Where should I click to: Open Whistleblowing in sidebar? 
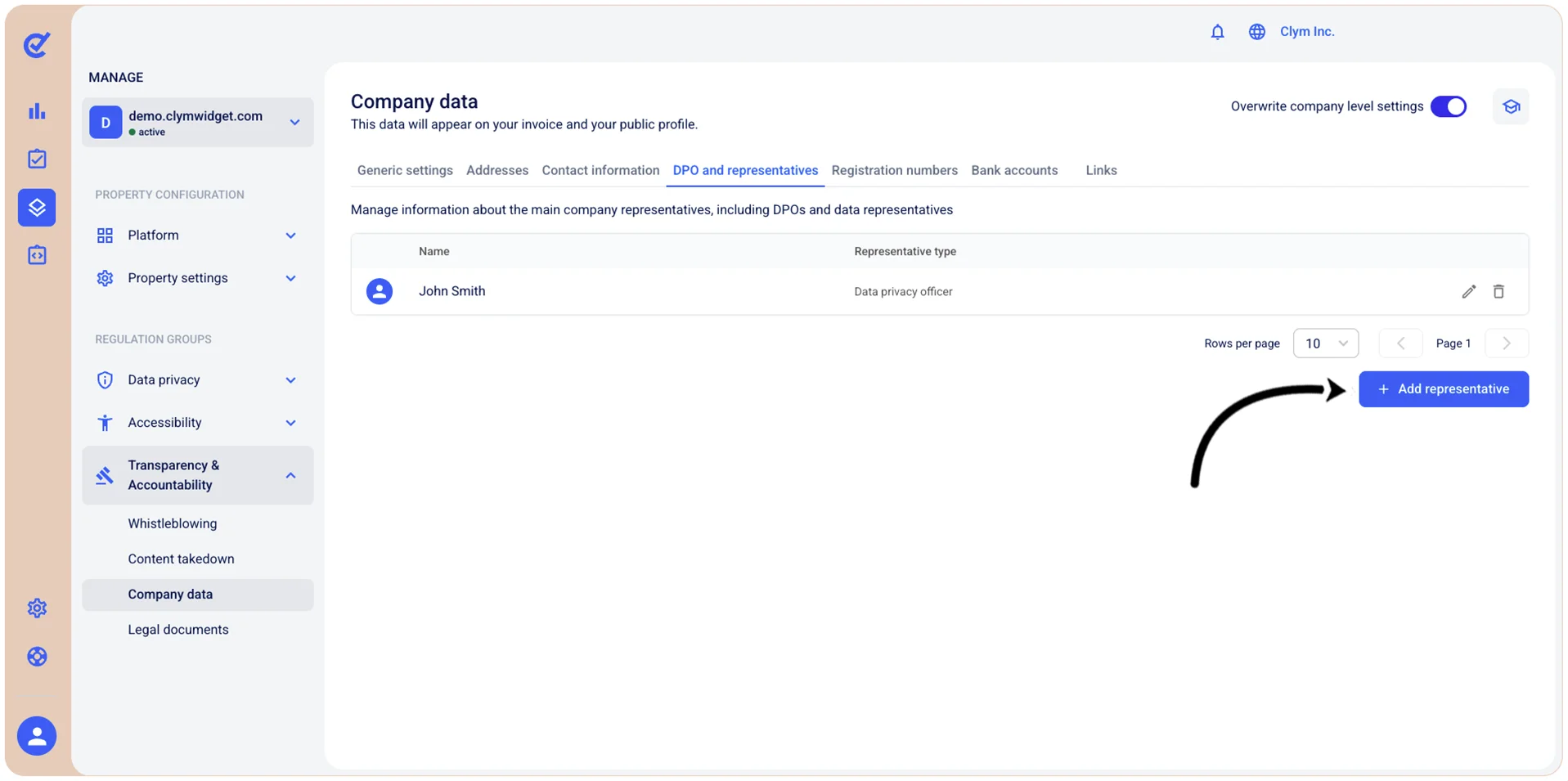(173, 523)
